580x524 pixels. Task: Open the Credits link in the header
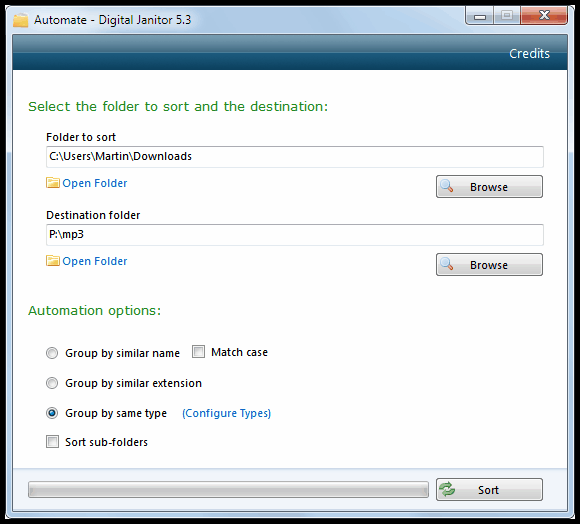click(x=529, y=54)
